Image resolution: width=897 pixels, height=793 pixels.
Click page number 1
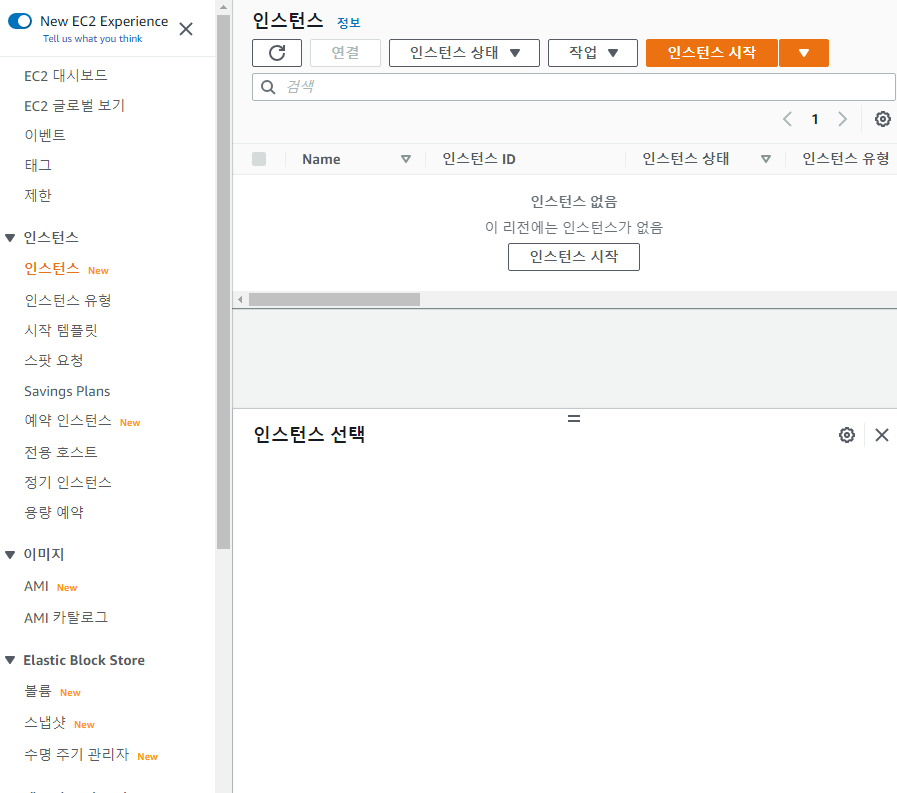click(x=815, y=119)
